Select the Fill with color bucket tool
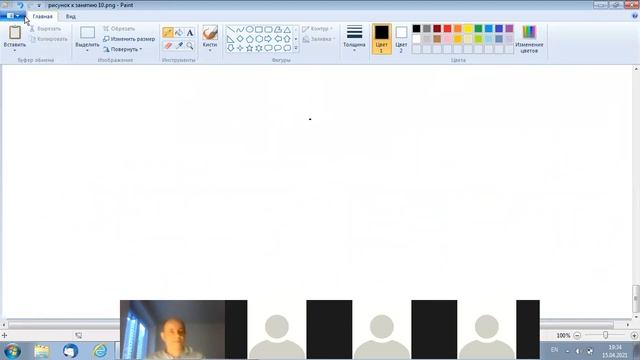Image resolution: width=640 pixels, height=360 pixels. click(x=179, y=33)
